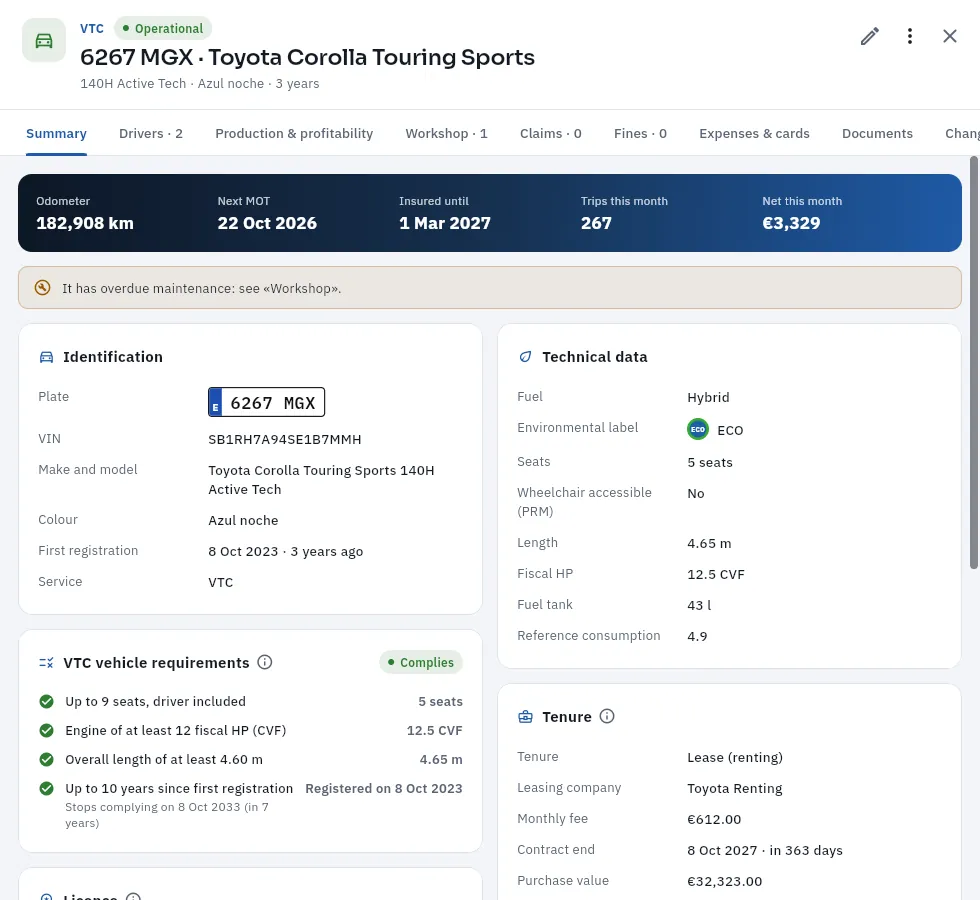Click the Technical data leaf icon
Viewport: 980px width, 900px height.
526,357
